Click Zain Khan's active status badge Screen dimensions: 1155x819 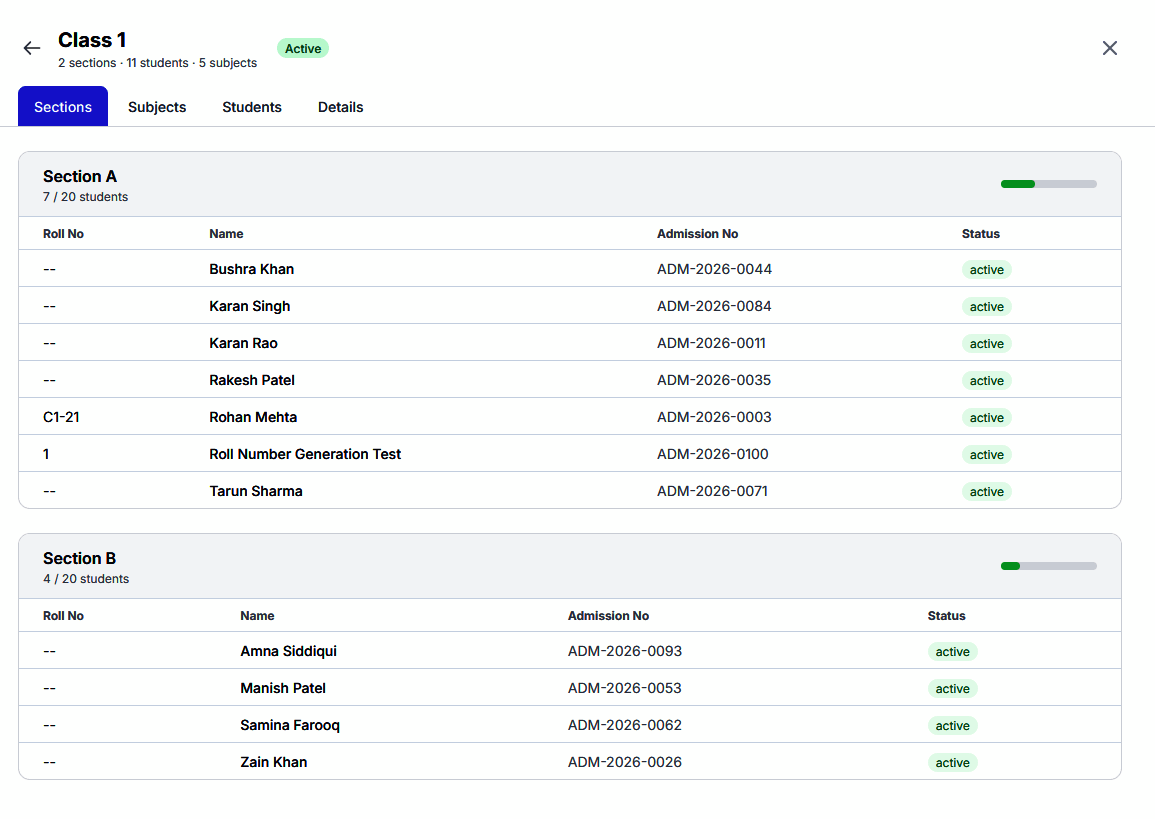coord(952,762)
